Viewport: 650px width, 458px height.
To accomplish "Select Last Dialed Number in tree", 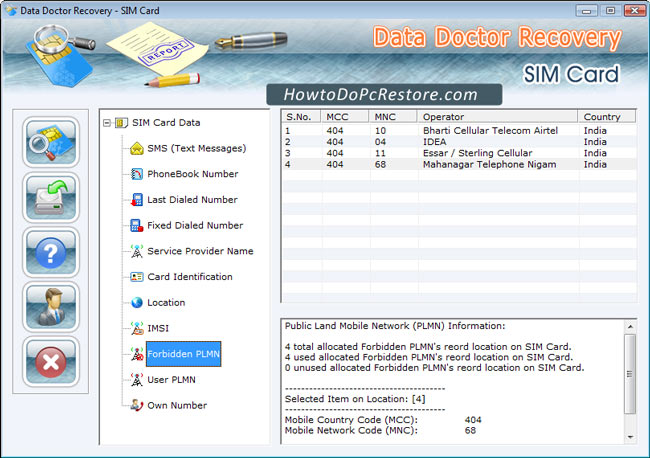I will 192,200.
